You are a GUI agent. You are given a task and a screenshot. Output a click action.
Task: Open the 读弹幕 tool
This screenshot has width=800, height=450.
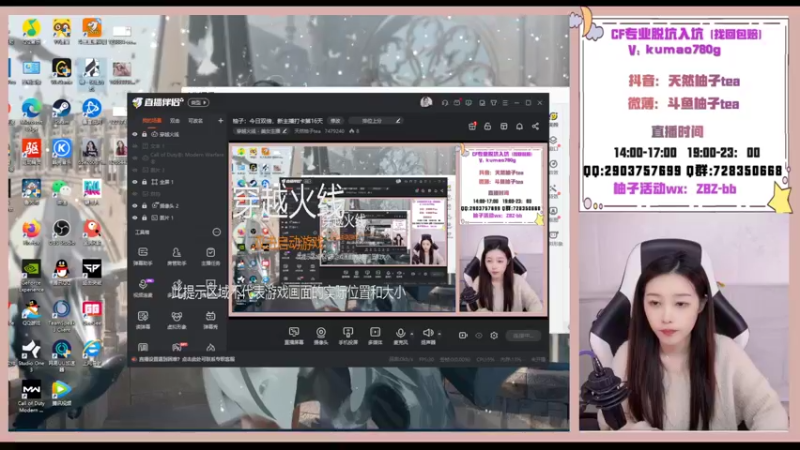pos(143,320)
